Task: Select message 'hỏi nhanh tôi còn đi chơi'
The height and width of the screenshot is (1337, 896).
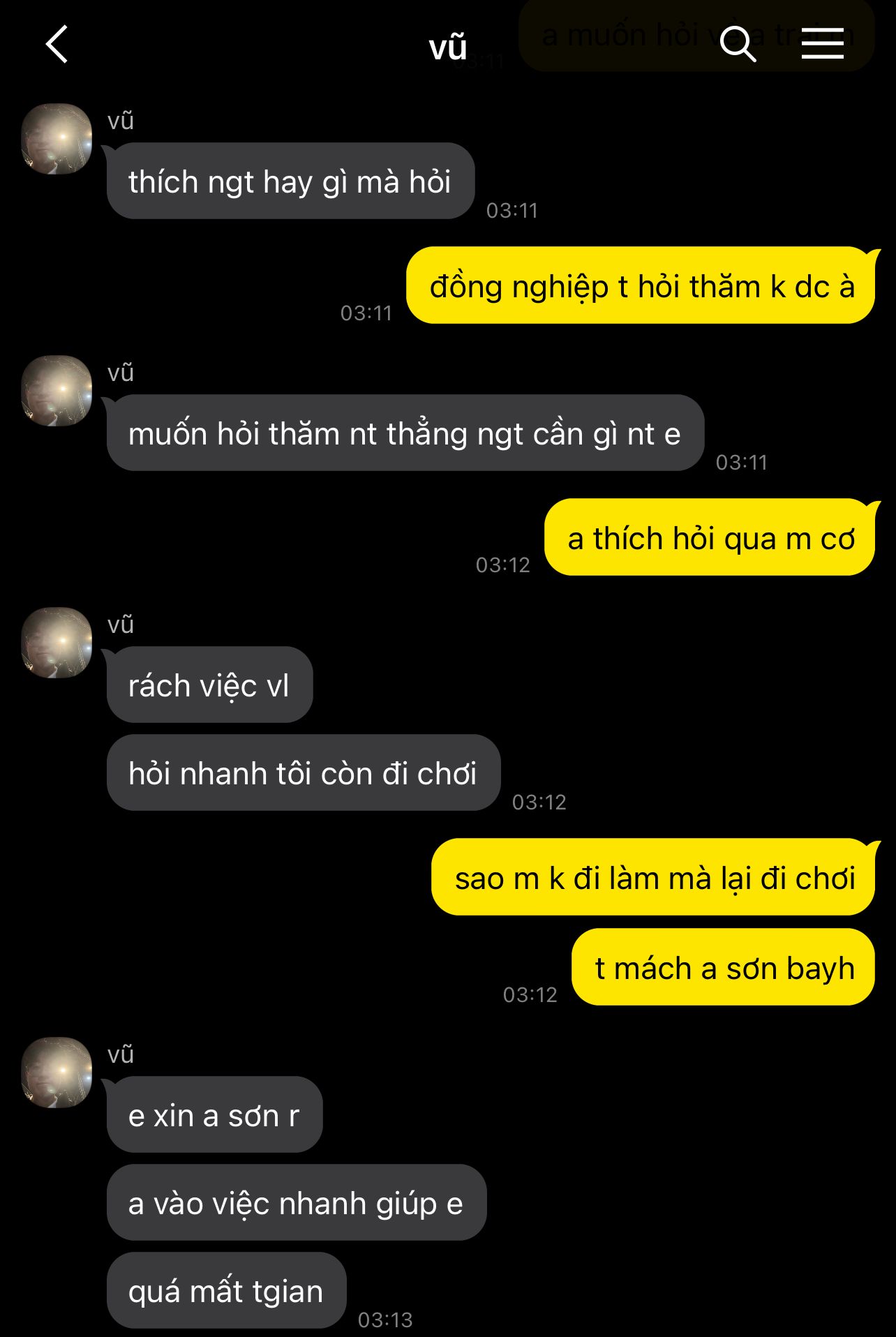Action: (304, 773)
